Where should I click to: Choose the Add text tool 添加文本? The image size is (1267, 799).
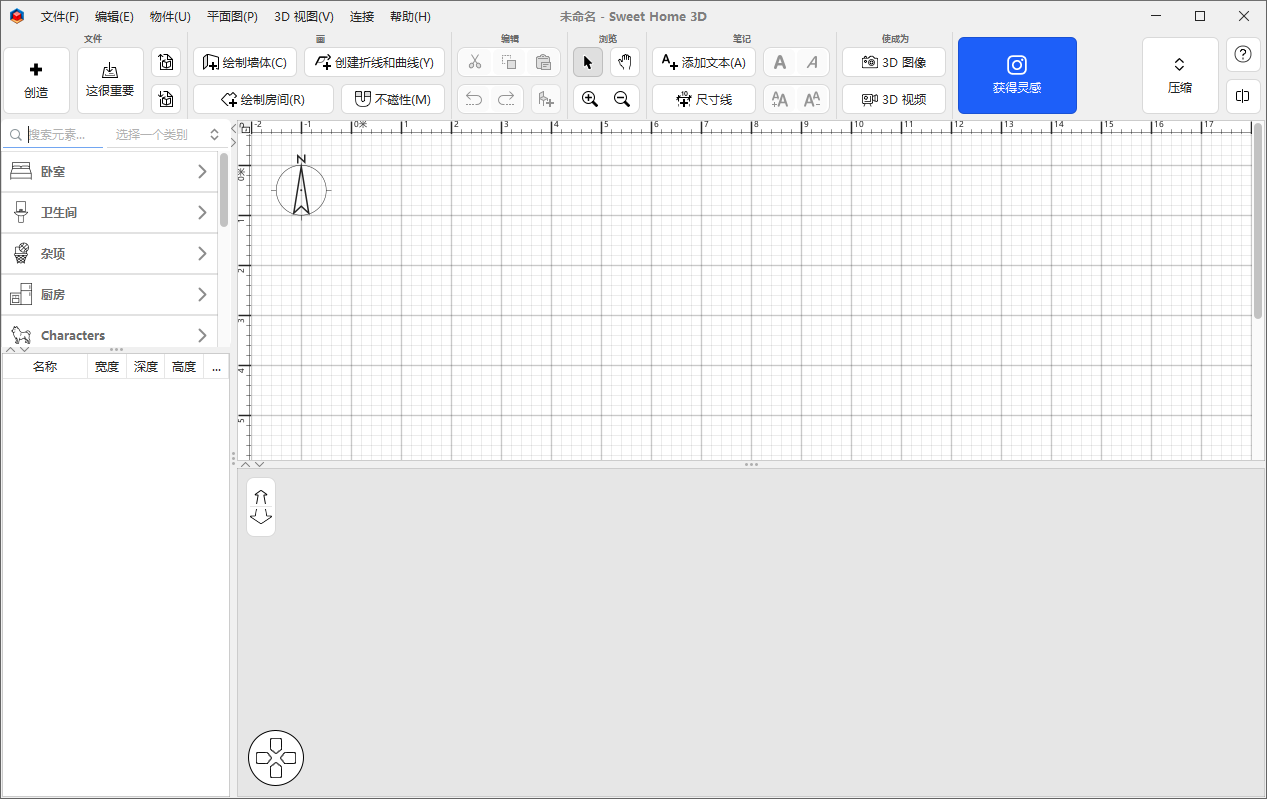[x=703, y=62]
